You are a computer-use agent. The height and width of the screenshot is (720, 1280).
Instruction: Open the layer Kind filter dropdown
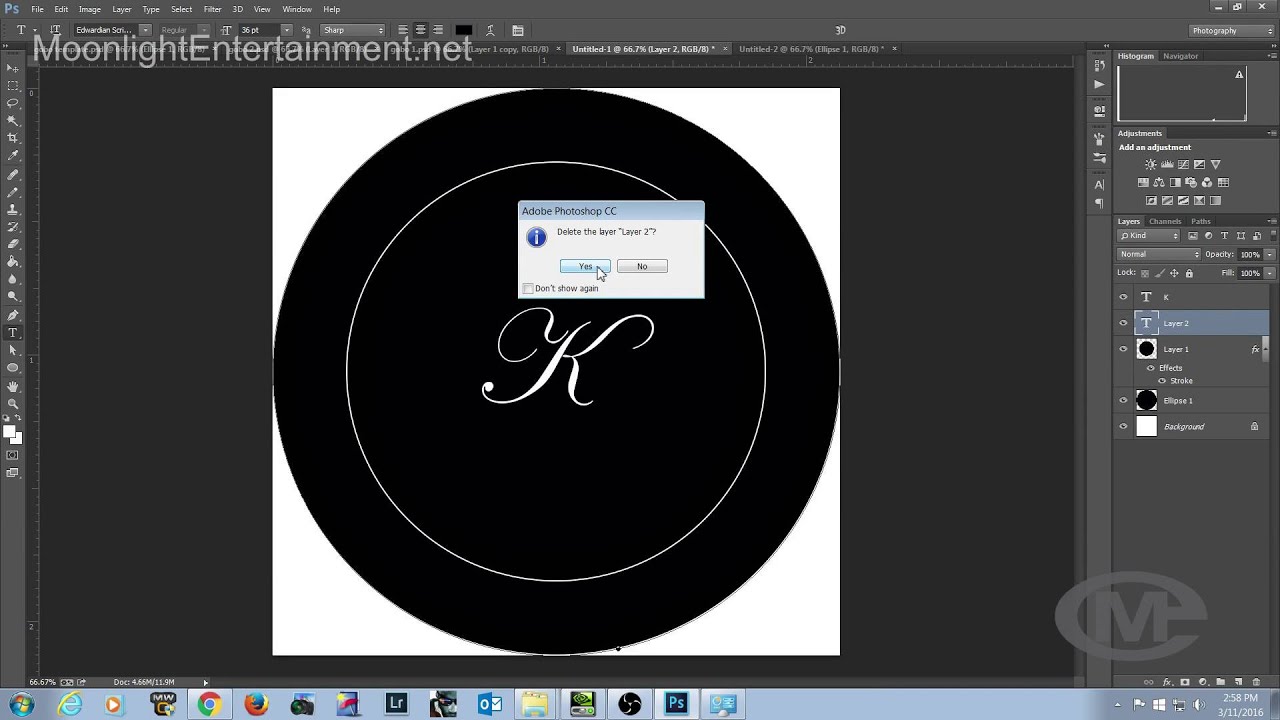coord(1149,236)
